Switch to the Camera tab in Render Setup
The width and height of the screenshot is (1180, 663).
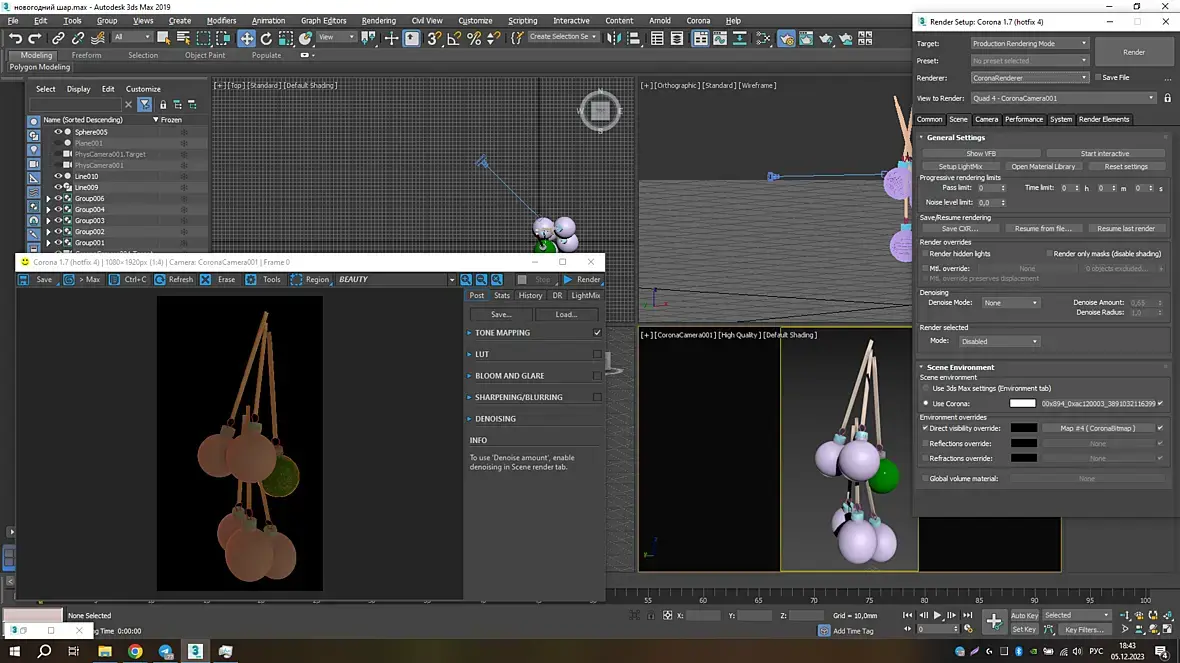pyautogui.click(x=986, y=119)
